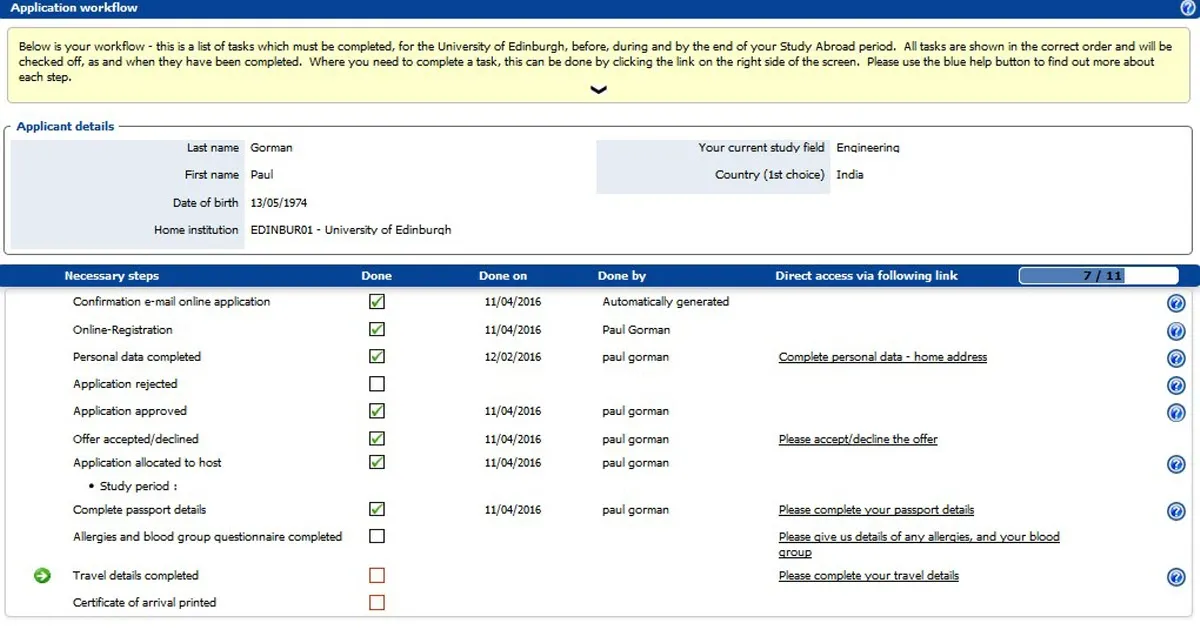Check the Application rejected checkbox

tap(375, 383)
